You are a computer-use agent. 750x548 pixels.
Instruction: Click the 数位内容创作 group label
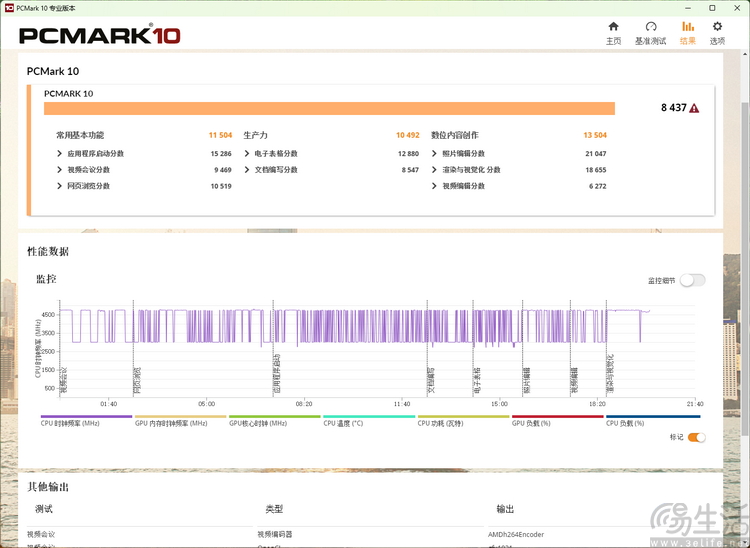454,135
